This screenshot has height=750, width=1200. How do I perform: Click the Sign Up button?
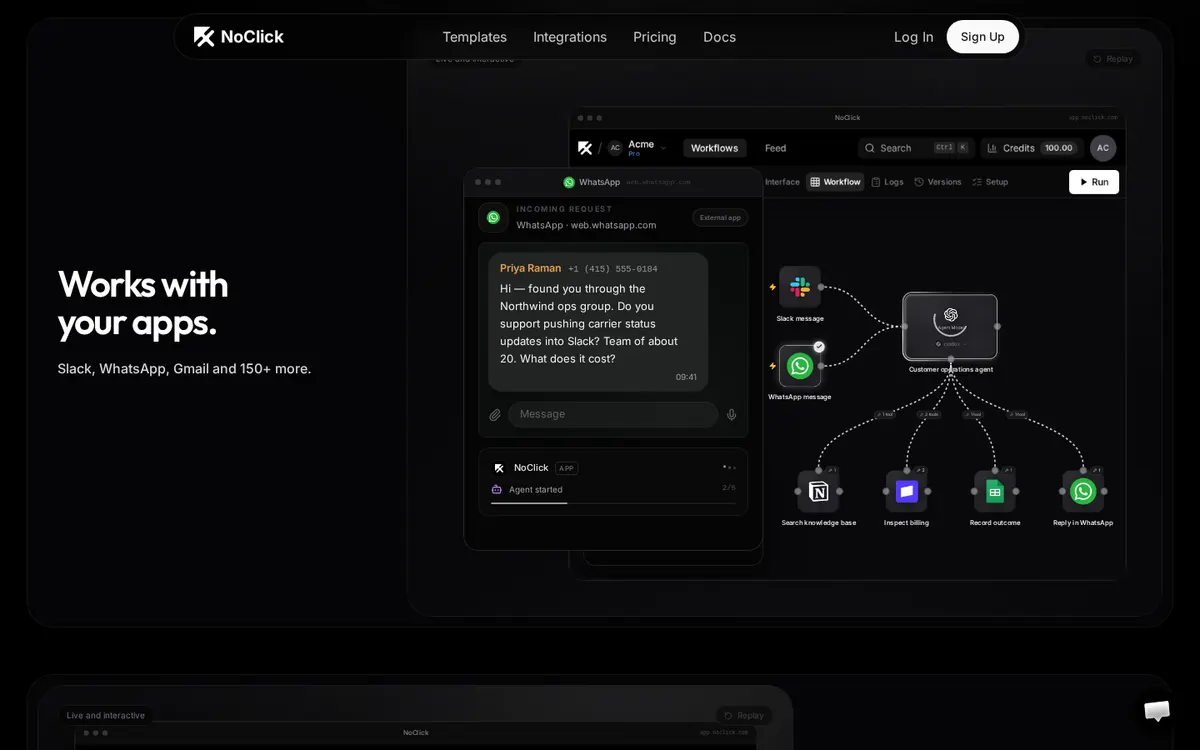982,37
